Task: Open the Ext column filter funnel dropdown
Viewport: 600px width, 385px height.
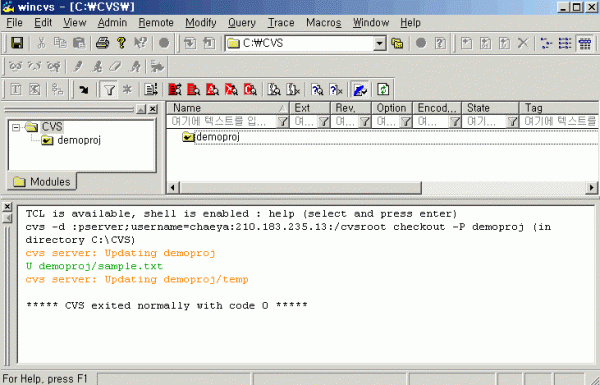Action: point(324,122)
